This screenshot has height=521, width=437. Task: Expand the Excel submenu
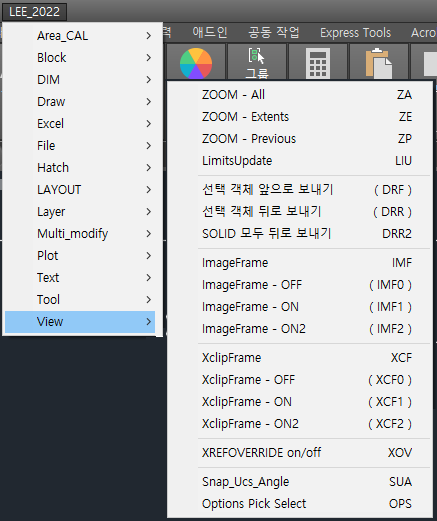80,124
